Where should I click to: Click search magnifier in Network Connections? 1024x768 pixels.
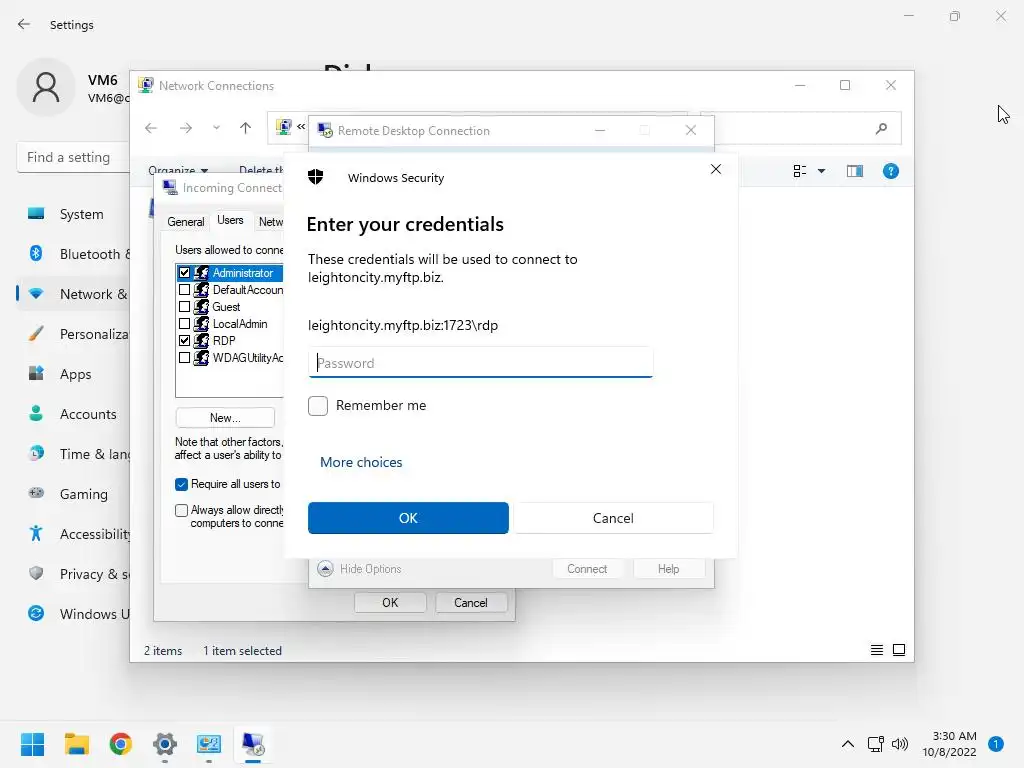coord(882,129)
